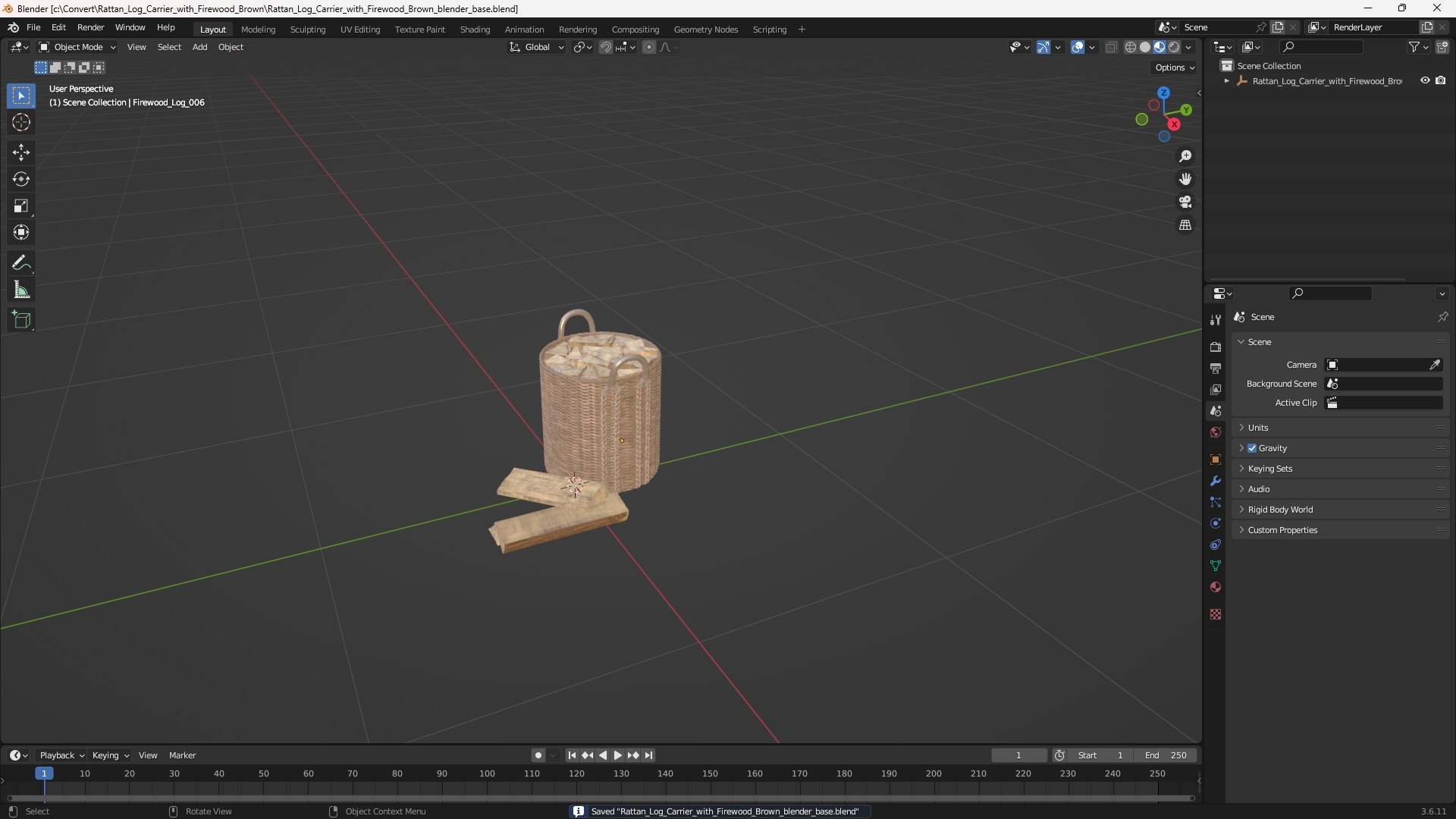The height and width of the screenshot is (819, 1456).
Task: Open the View Layer properties tab
Action: click(1216, 389)
